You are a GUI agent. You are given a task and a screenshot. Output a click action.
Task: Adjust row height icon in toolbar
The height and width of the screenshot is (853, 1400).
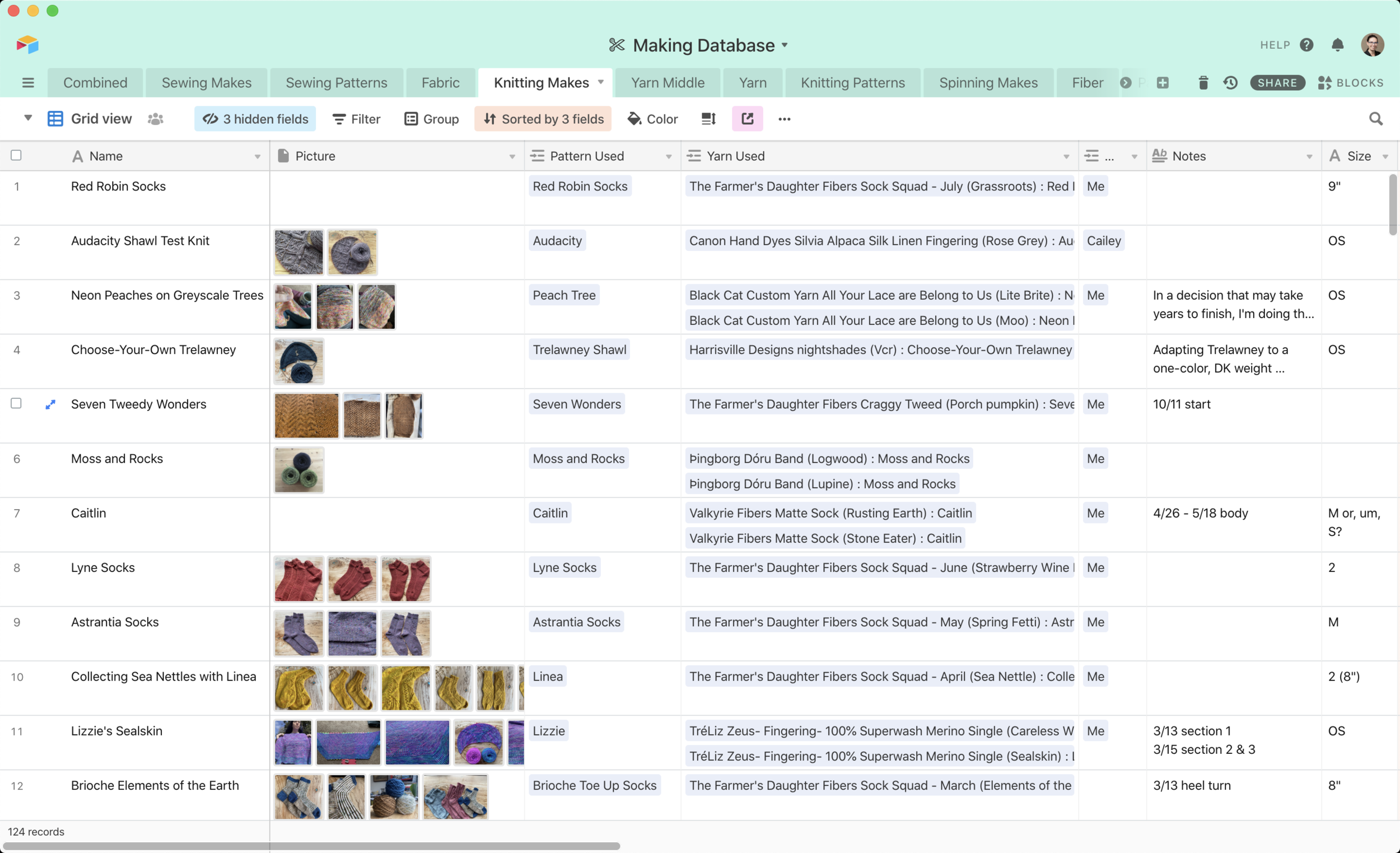708,119
